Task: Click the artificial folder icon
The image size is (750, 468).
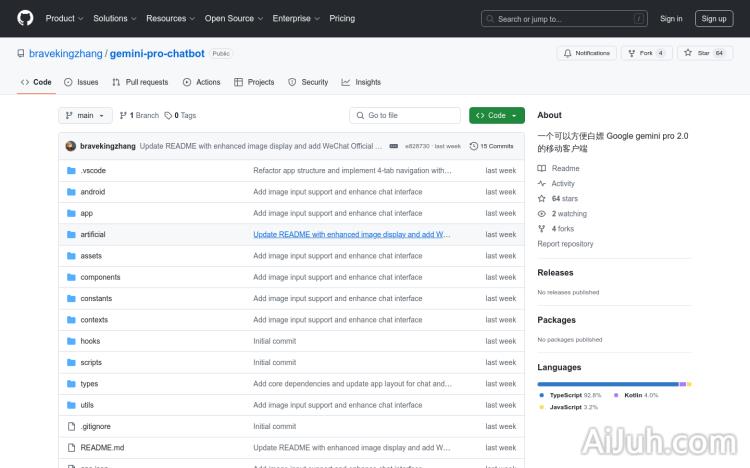Action: click(x=71, y=234)
